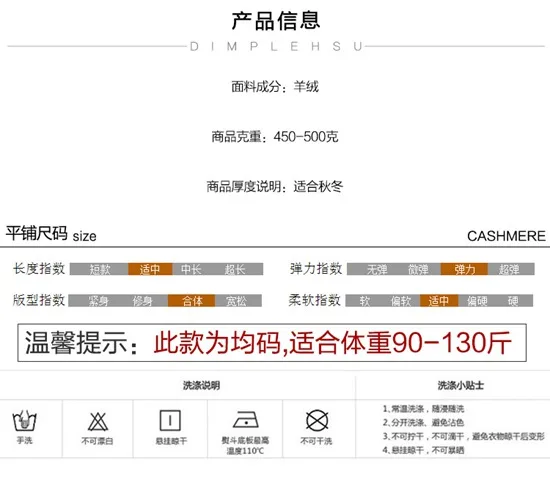Click the CASHMERE label
This screenshot has width=550, height=480.
[x=506, y=236]
